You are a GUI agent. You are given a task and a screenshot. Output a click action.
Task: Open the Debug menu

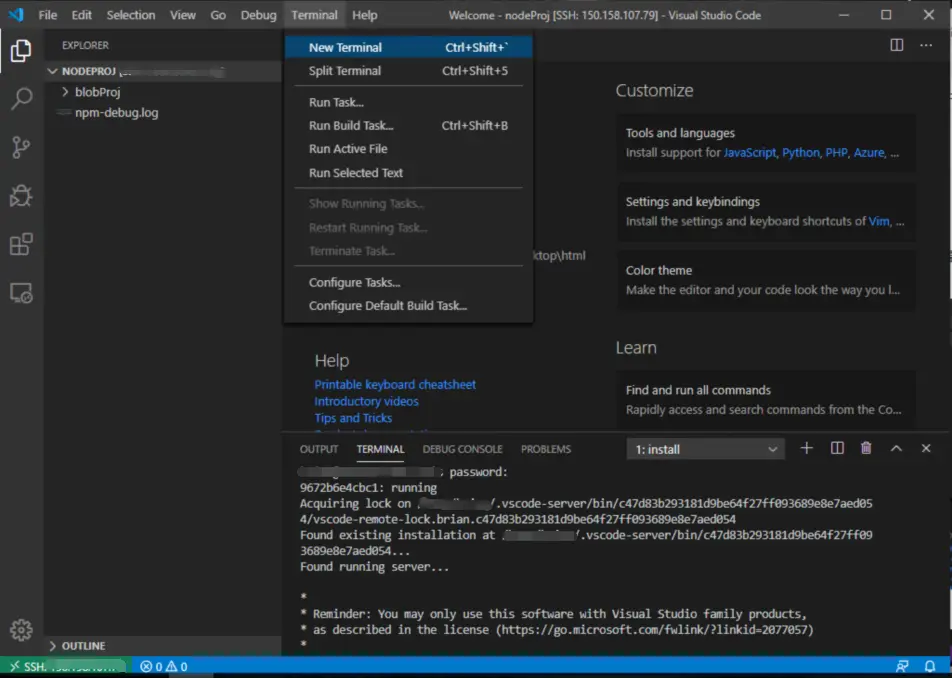click(x=258, y=15)
